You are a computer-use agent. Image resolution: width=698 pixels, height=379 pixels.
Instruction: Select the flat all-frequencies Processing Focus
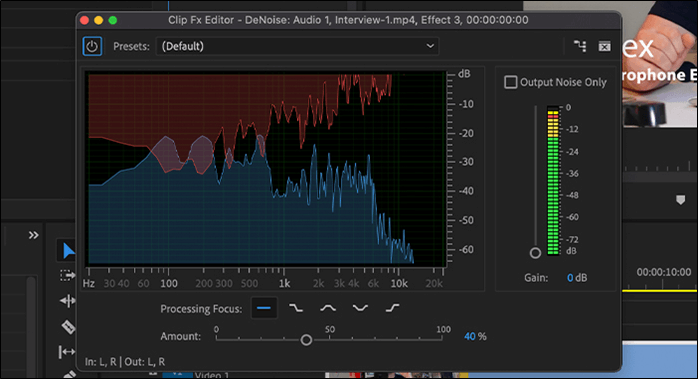tap(264, 308)
